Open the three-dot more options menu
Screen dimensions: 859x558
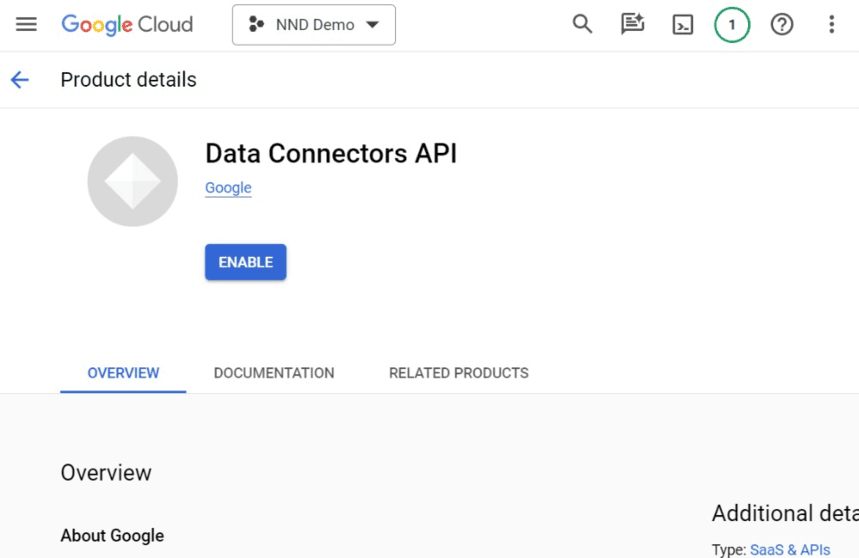click(x=832, y=25)
